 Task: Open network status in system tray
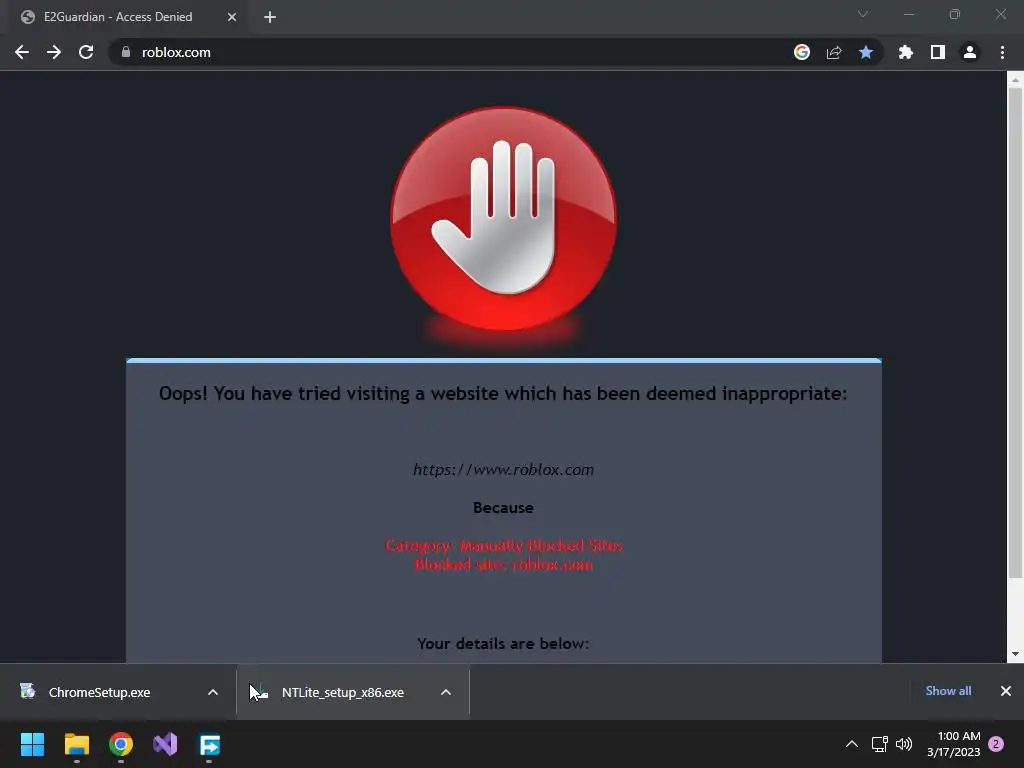pyautogui.click(x=880, y=744)
